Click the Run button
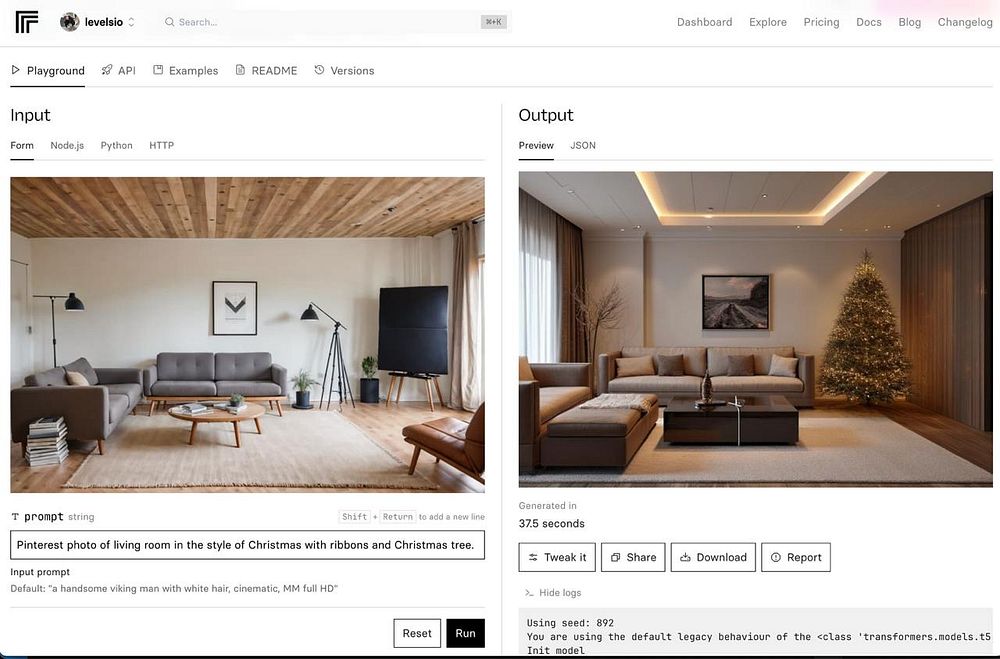This screenshot has width=1000, height=659. tap(466, 633)
